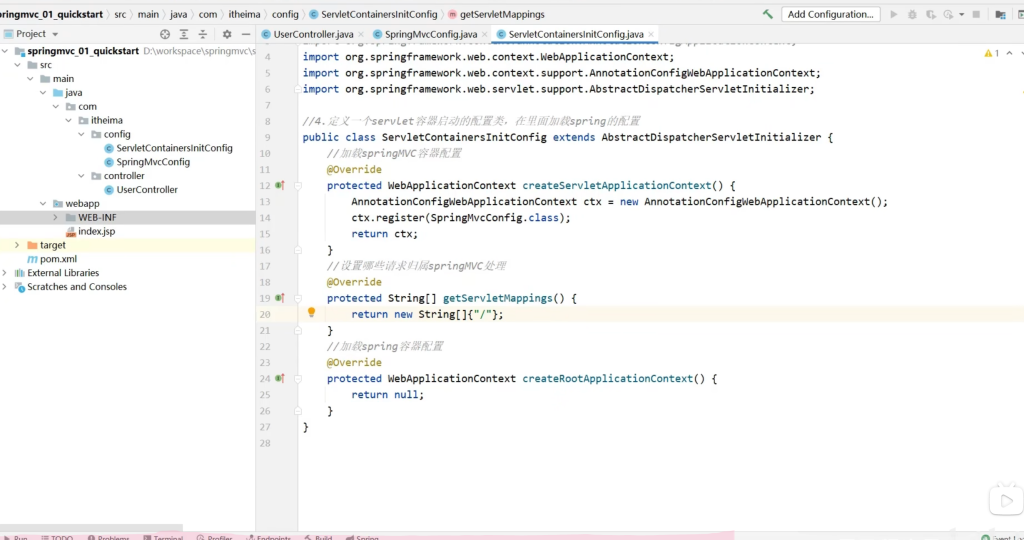Click the Expand All icon in Project panel
The image size is (1024, 540).
pos(185,34)
